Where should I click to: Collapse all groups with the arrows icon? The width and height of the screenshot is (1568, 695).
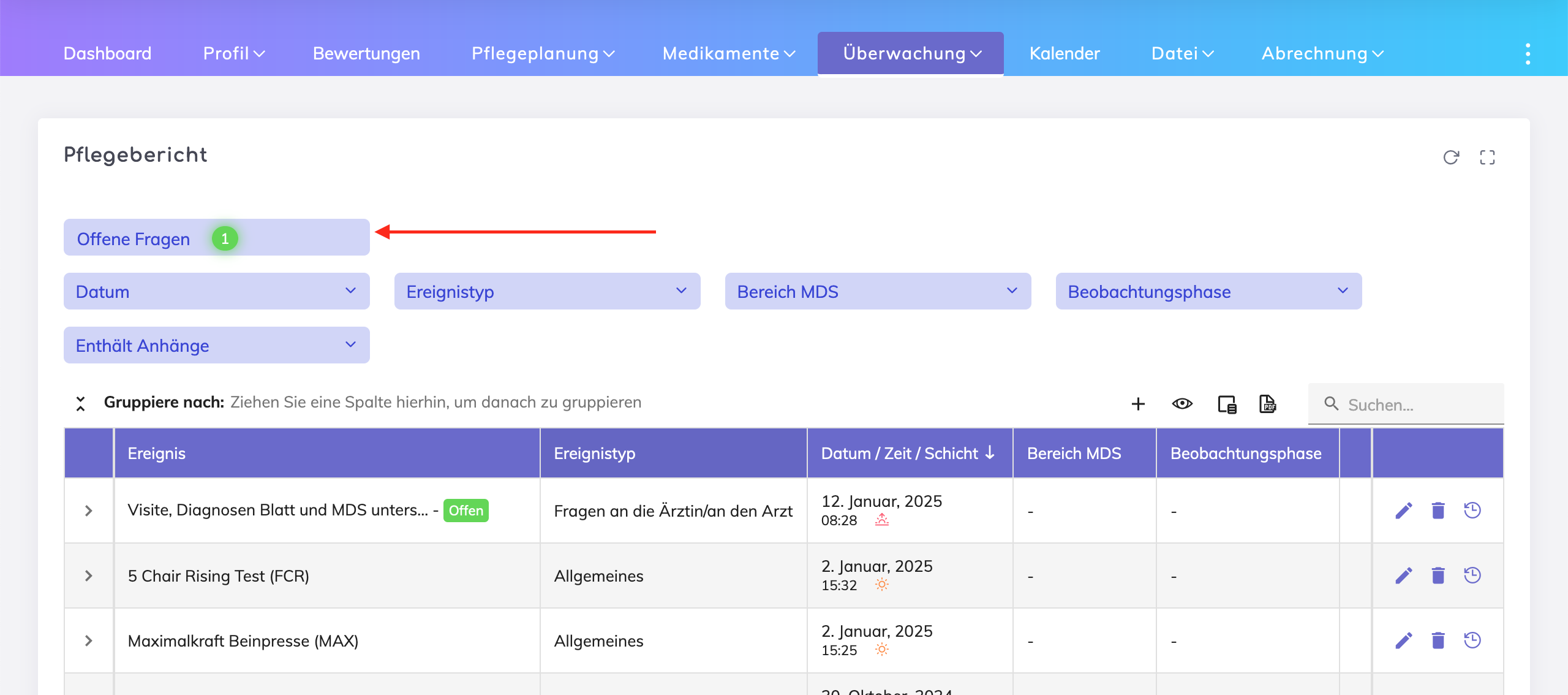(80, 403)
